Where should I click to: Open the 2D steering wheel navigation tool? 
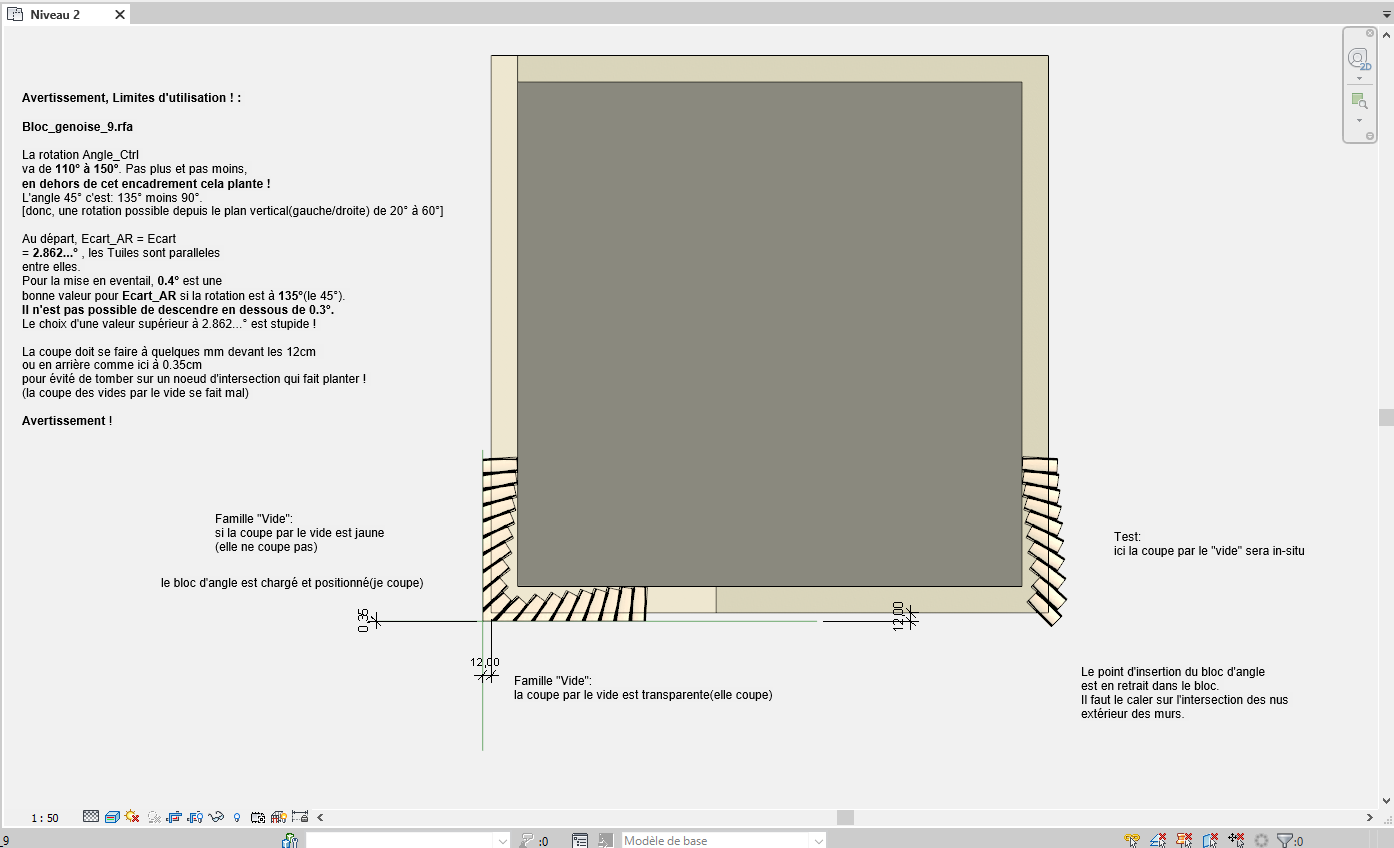coord(1358,58)
